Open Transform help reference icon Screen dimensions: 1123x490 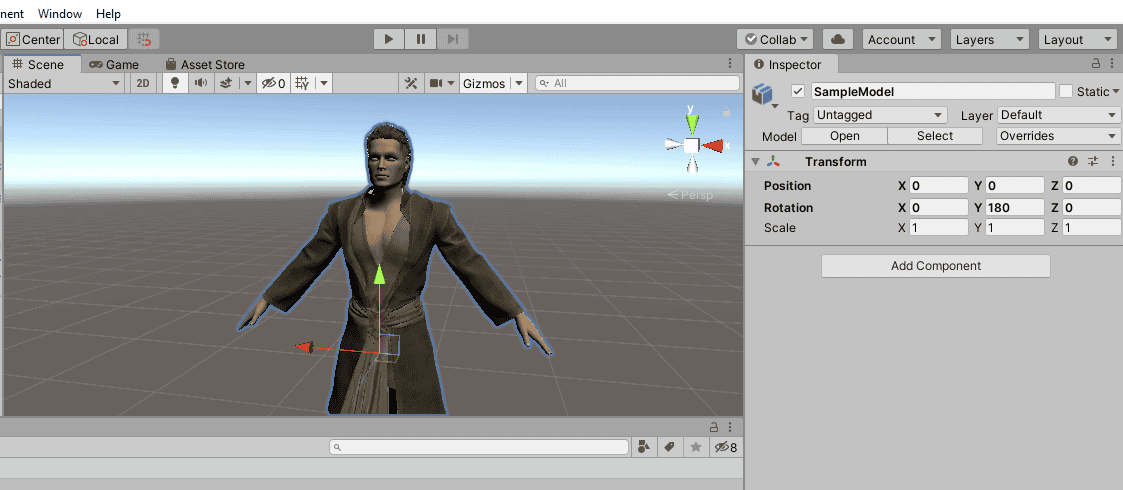click(1073, 161)
